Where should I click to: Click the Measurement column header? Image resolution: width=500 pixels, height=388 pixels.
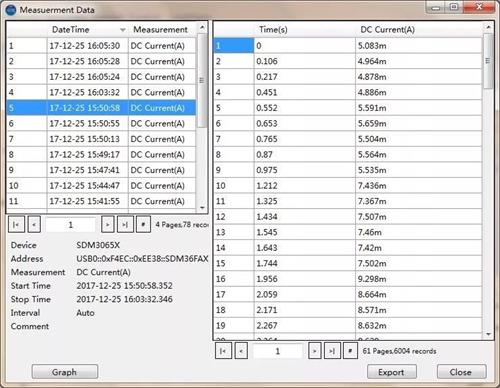coord(162,30)
